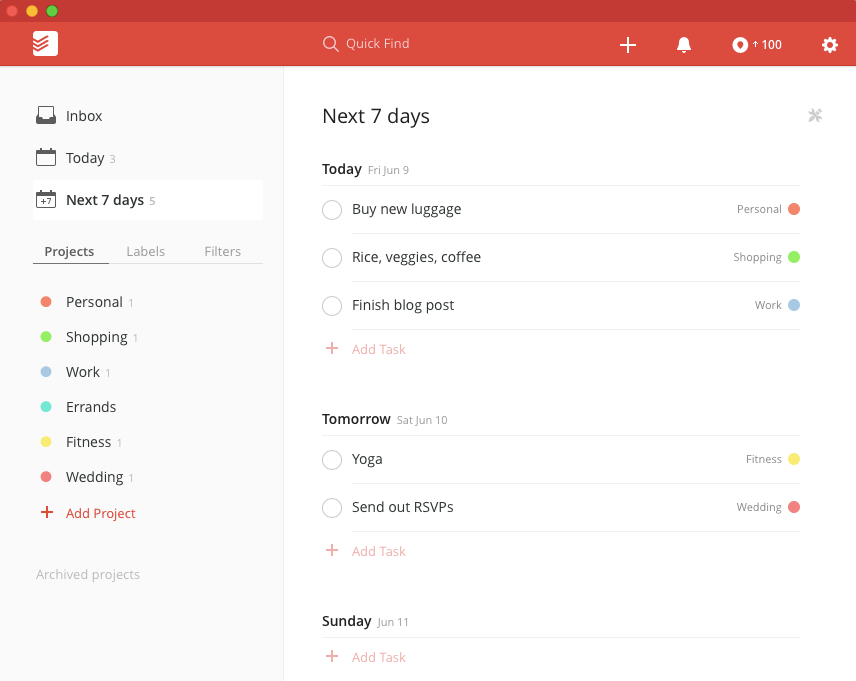Open the settings gear menu

pyautogui.click(x=829, y=45)
